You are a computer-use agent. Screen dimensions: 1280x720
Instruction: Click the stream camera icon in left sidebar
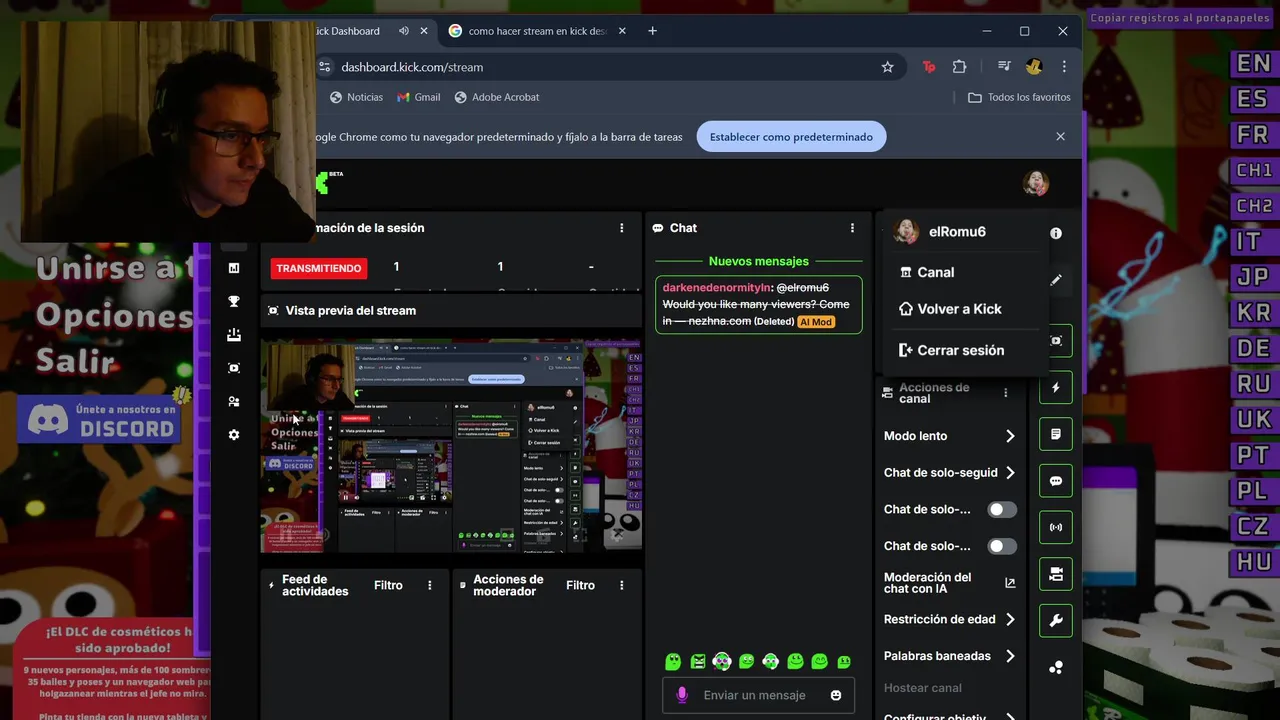[234, 368]
